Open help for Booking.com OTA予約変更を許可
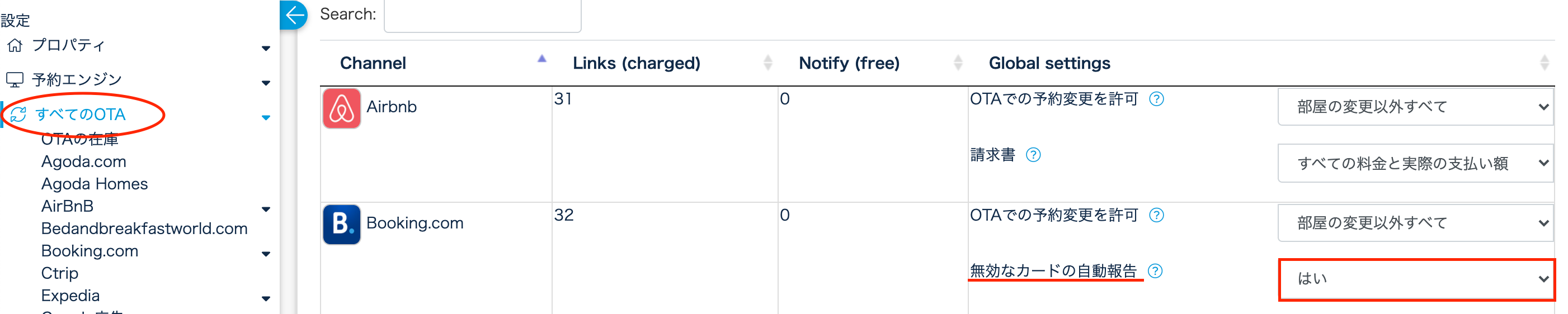Viewport: 1568px width, 314px height. coord(1156,216)
